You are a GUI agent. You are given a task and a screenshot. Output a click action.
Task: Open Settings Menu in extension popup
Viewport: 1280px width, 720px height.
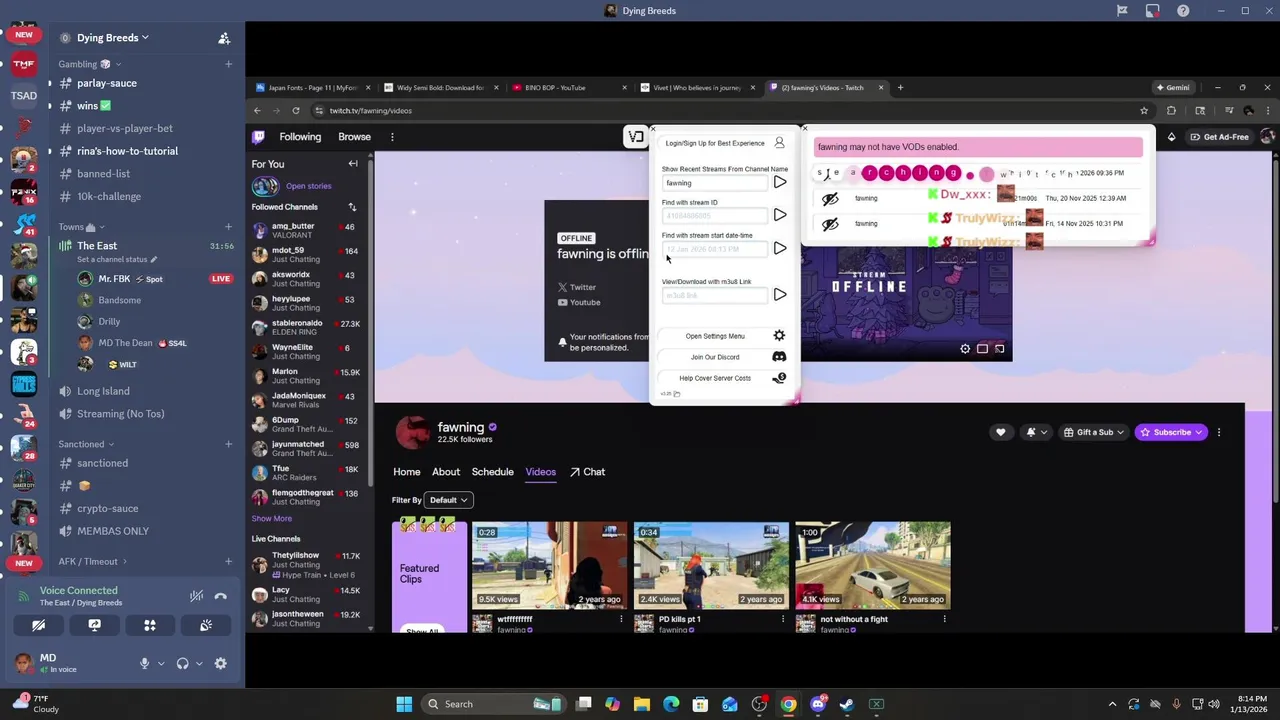point(723,336)
